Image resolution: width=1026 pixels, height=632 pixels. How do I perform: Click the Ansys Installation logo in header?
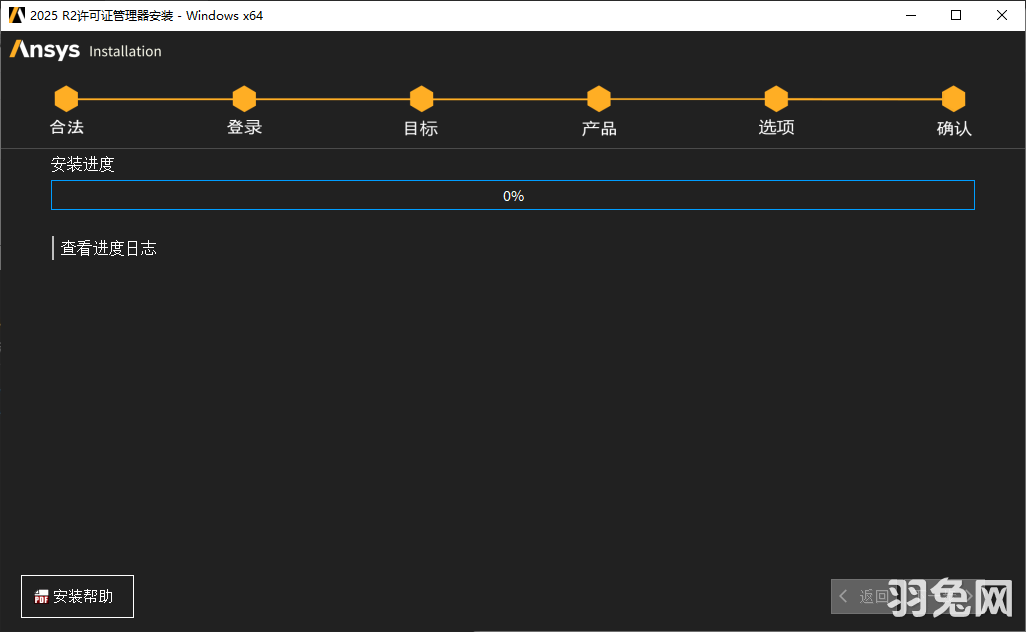[x=85, y=50]
